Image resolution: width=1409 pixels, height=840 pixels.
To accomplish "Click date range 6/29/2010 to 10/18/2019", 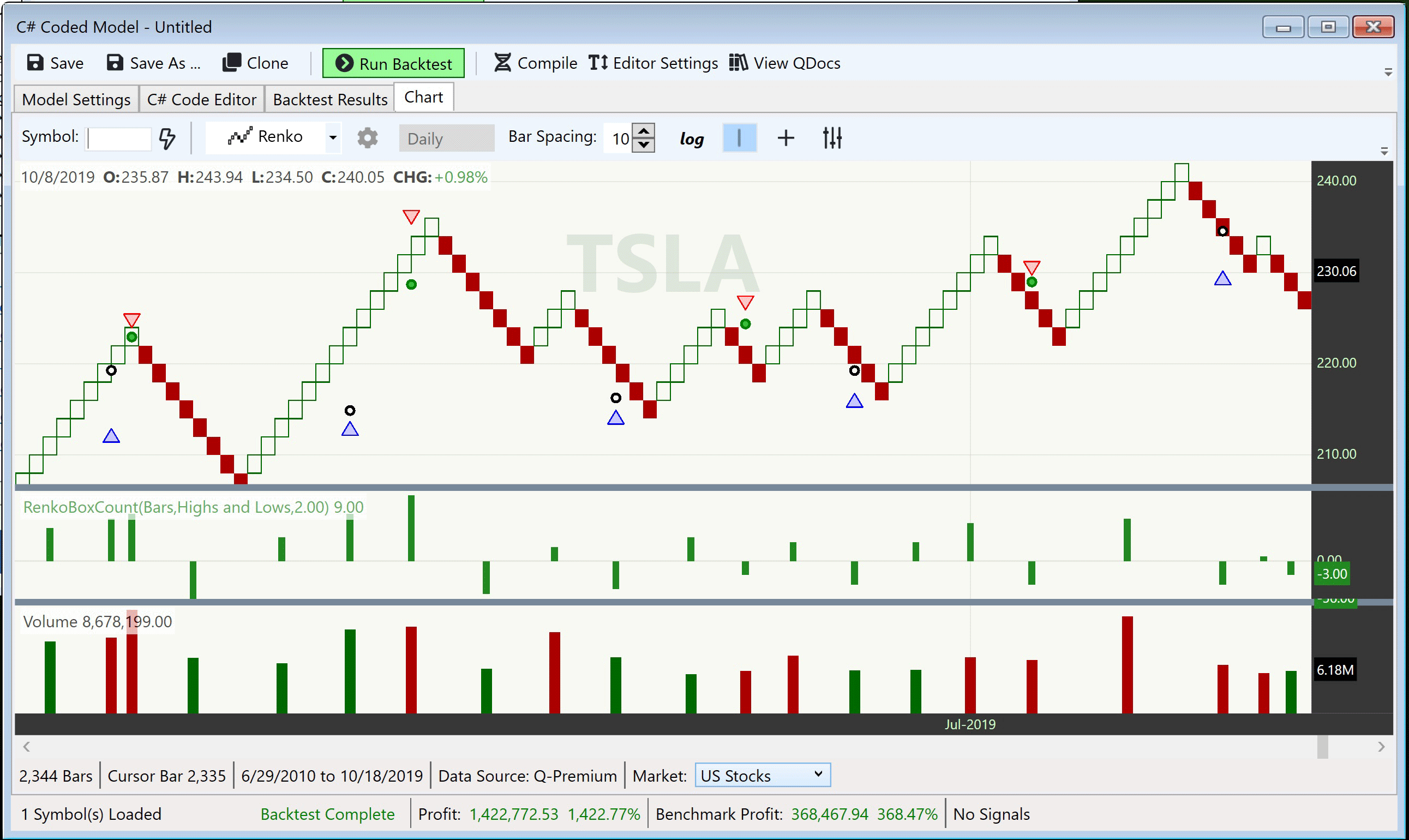I will [x=332, y=776].
